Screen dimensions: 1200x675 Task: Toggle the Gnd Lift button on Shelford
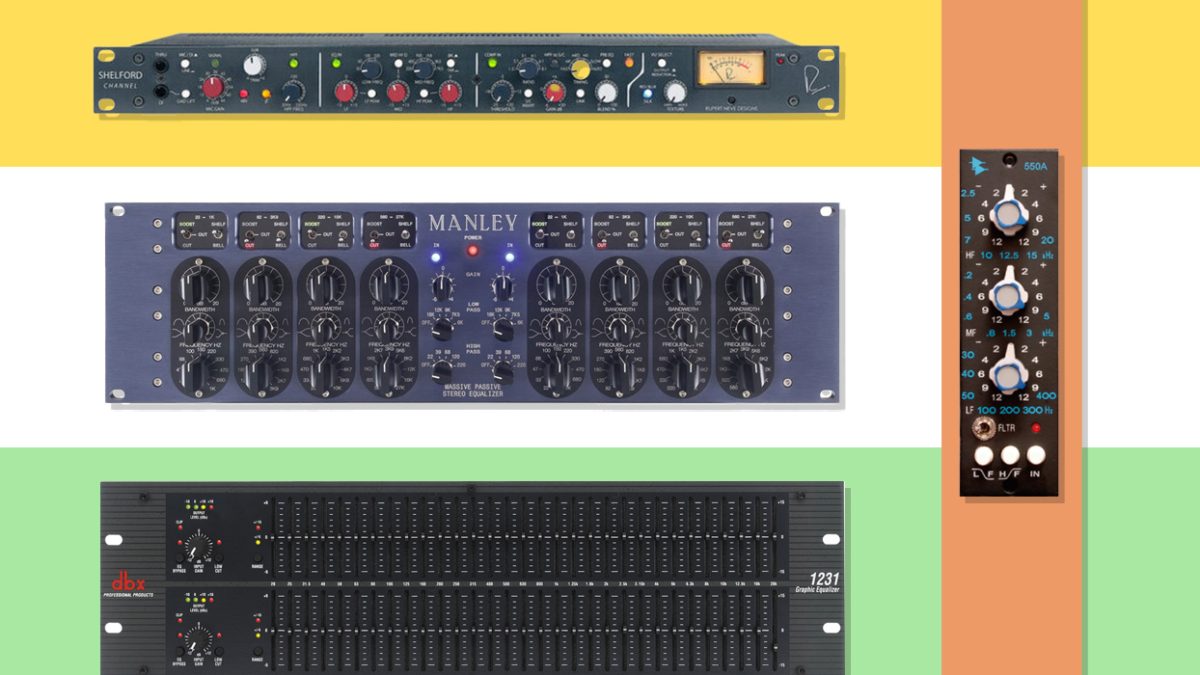click(186, 93)
